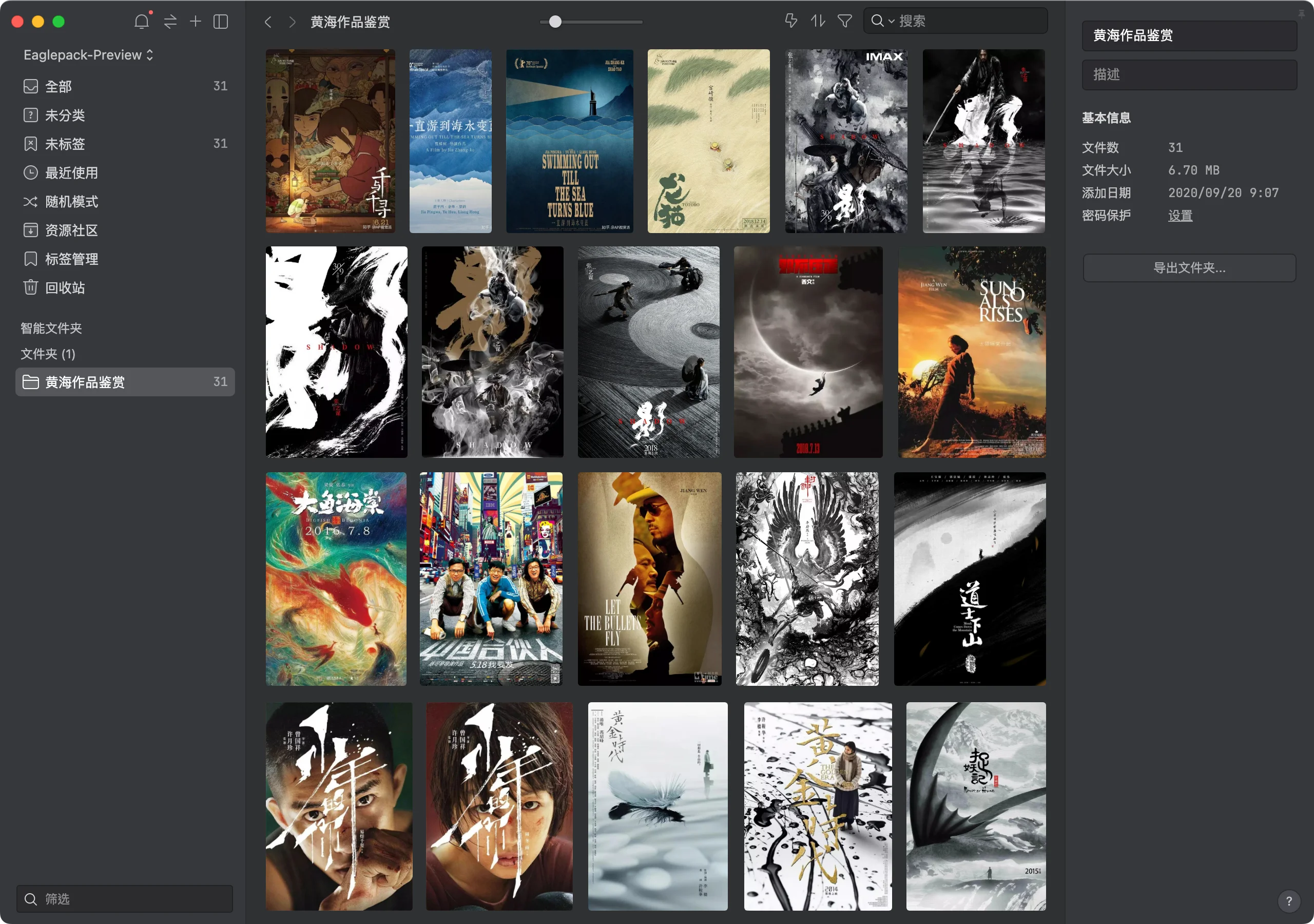The image size is (1314, 924).
Task: Open the Sun Also Rises poster
Action: [x=972, y=352]
